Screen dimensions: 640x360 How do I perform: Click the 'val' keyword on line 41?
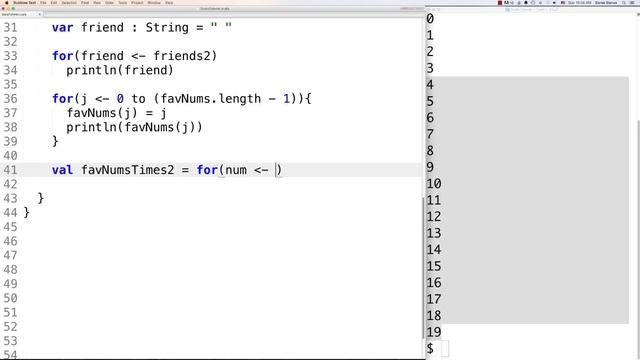pos(62,170)
